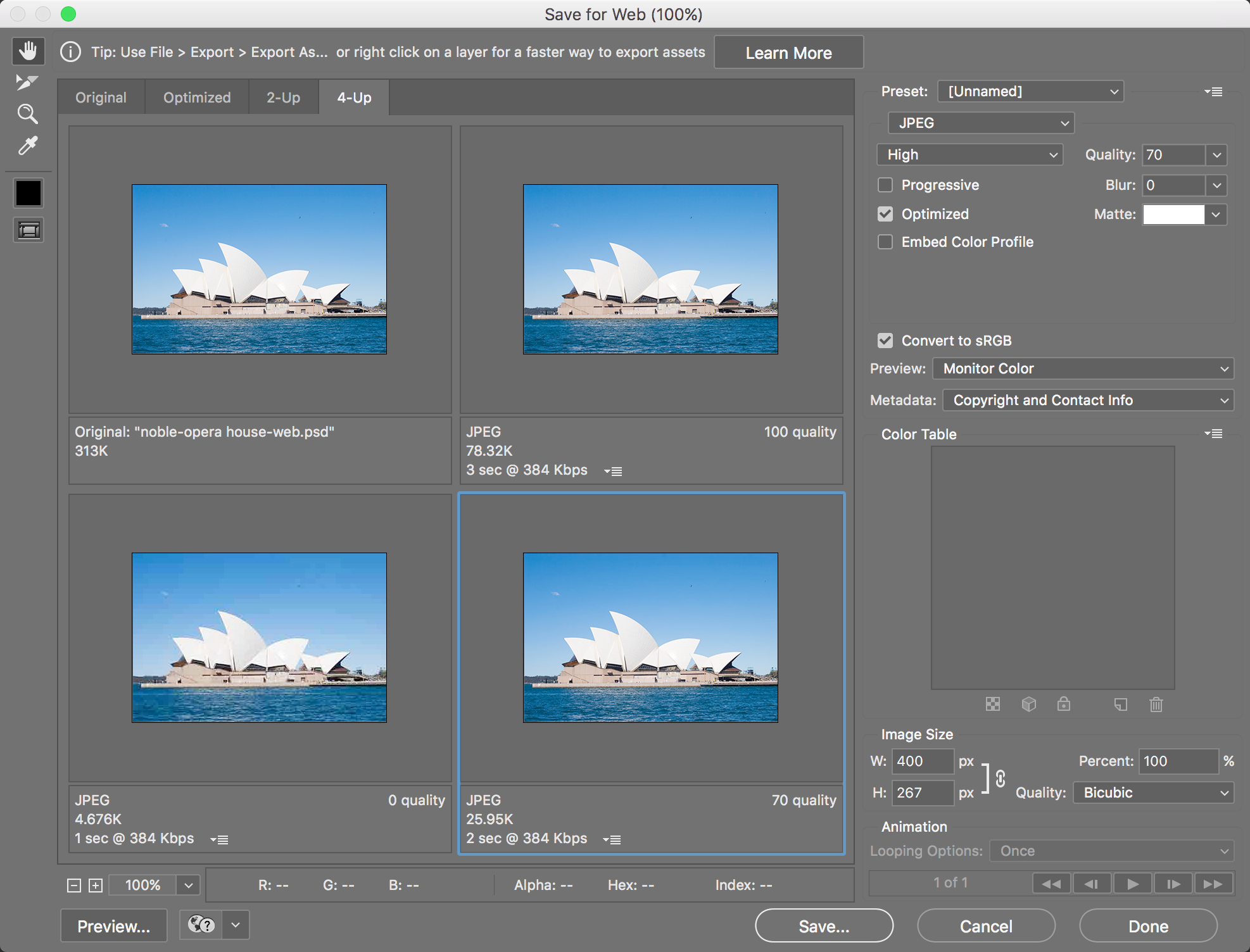Enable the Progressive checkbox

[x=885, y=185]
